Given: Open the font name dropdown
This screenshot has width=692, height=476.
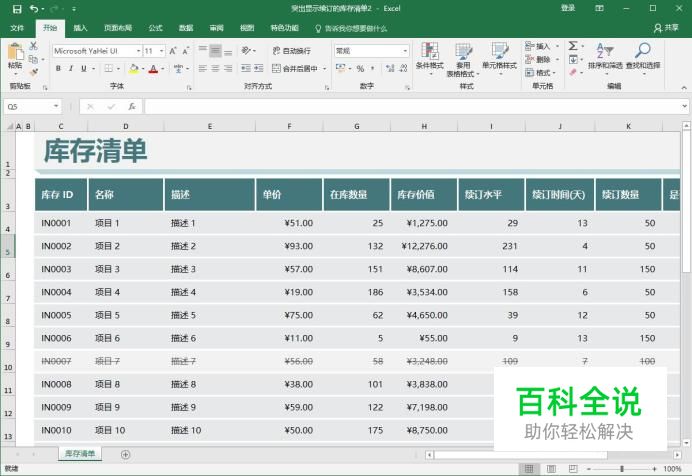Looking at the screenshot, I should 139,51.
